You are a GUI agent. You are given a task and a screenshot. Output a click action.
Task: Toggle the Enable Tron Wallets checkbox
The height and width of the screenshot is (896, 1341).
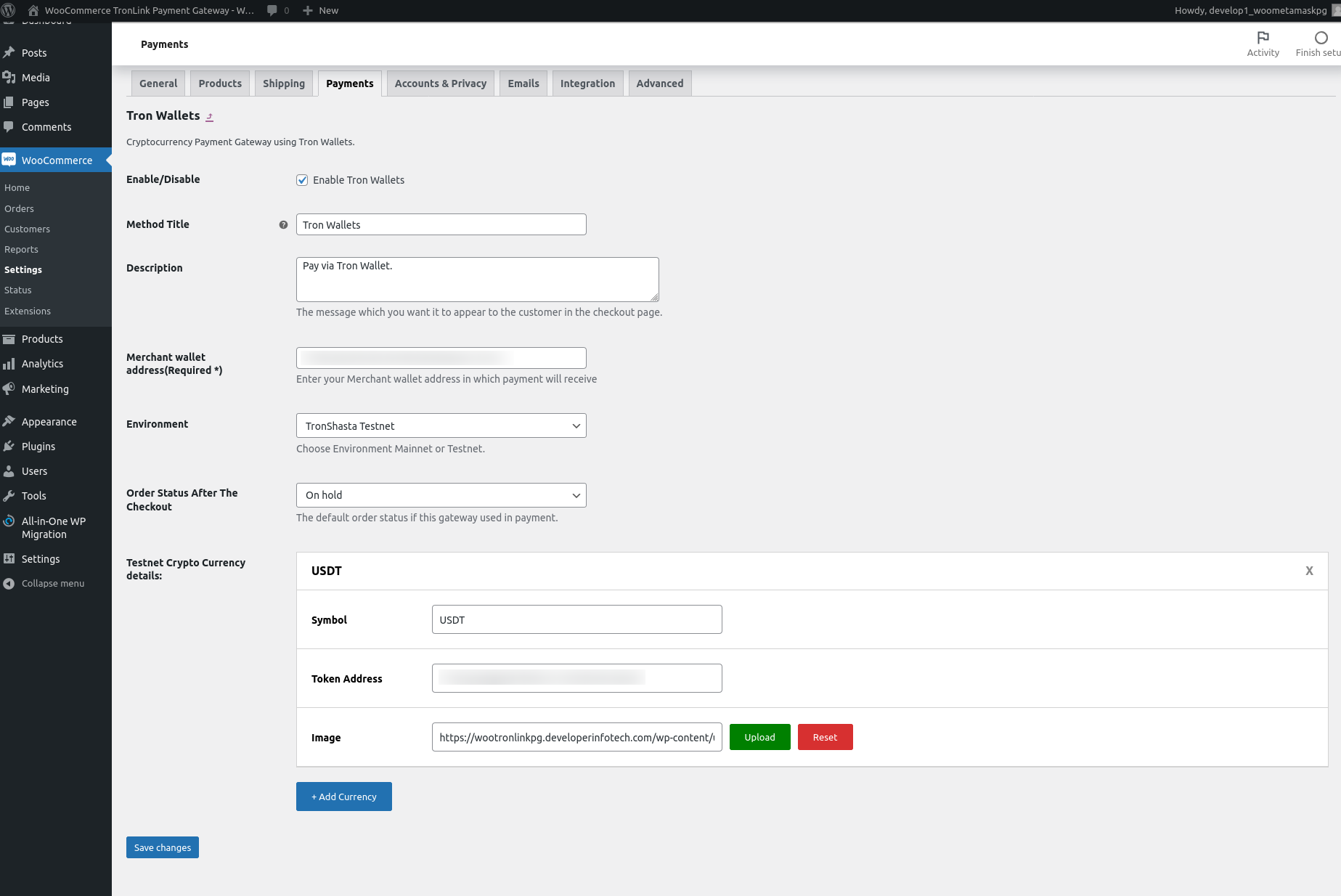[302, 180]
